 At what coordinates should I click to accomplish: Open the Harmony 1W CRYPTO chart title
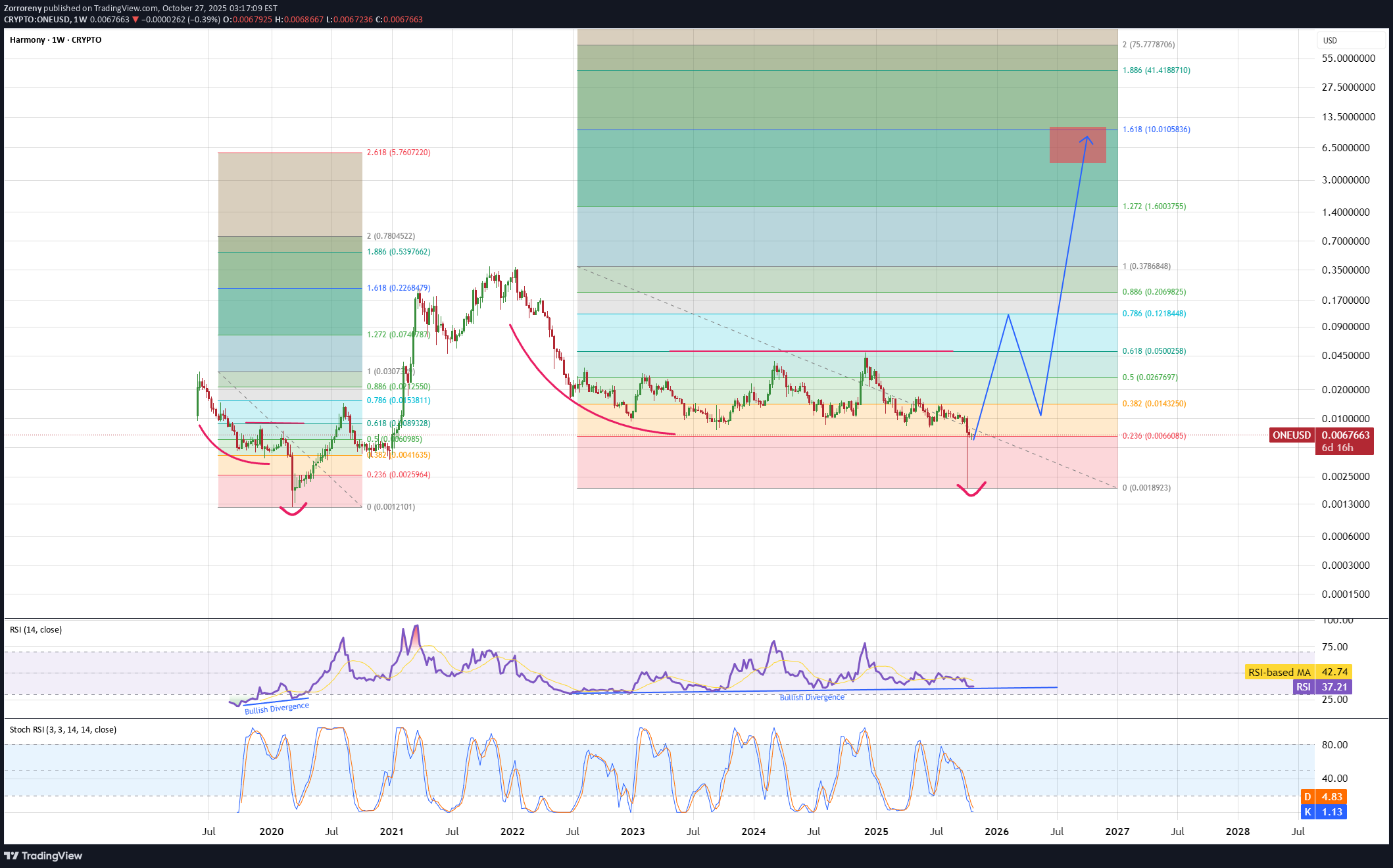point(56,40)
